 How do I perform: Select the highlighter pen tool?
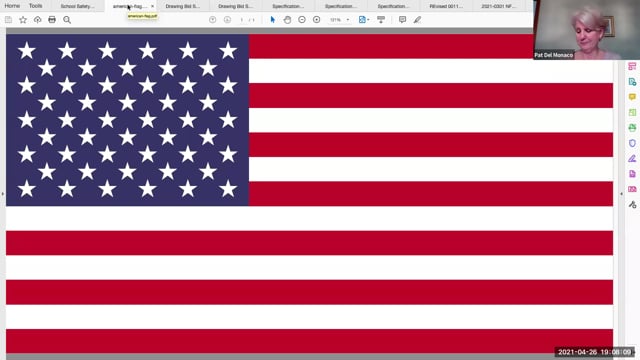click(x=417, y=20)
